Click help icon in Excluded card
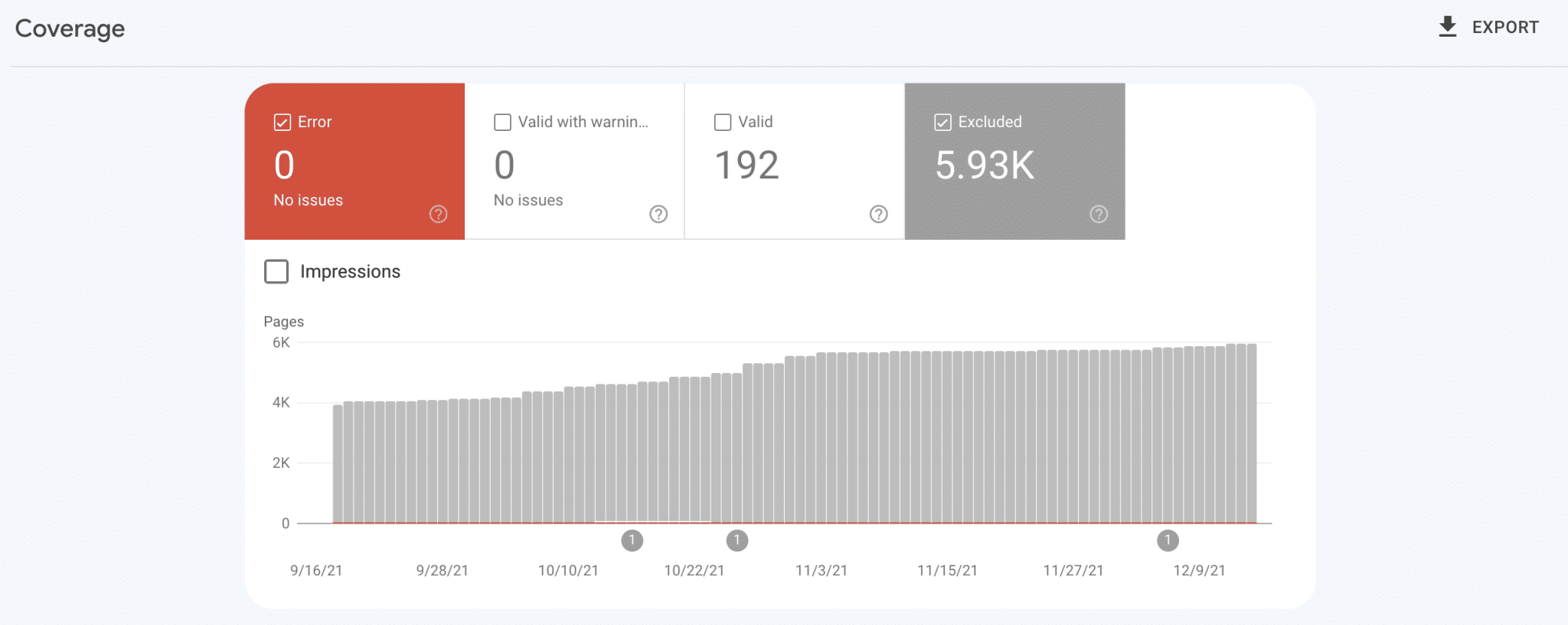 [1099, 214]
